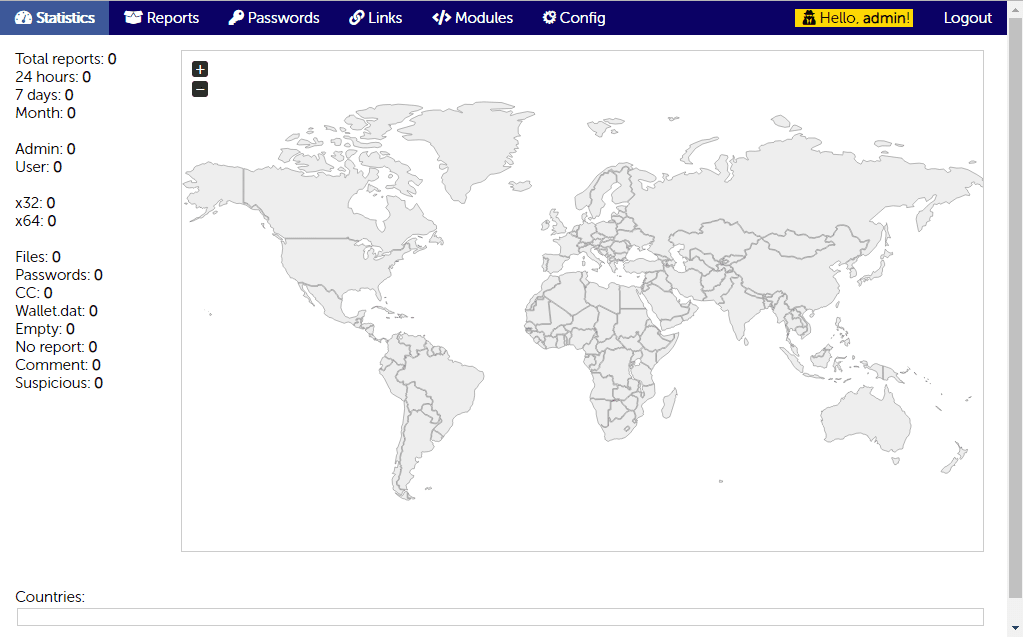Select the Empty: 0 text
Image resolution: width=1023 pixels, height=637 pixels.
[45, 329]
